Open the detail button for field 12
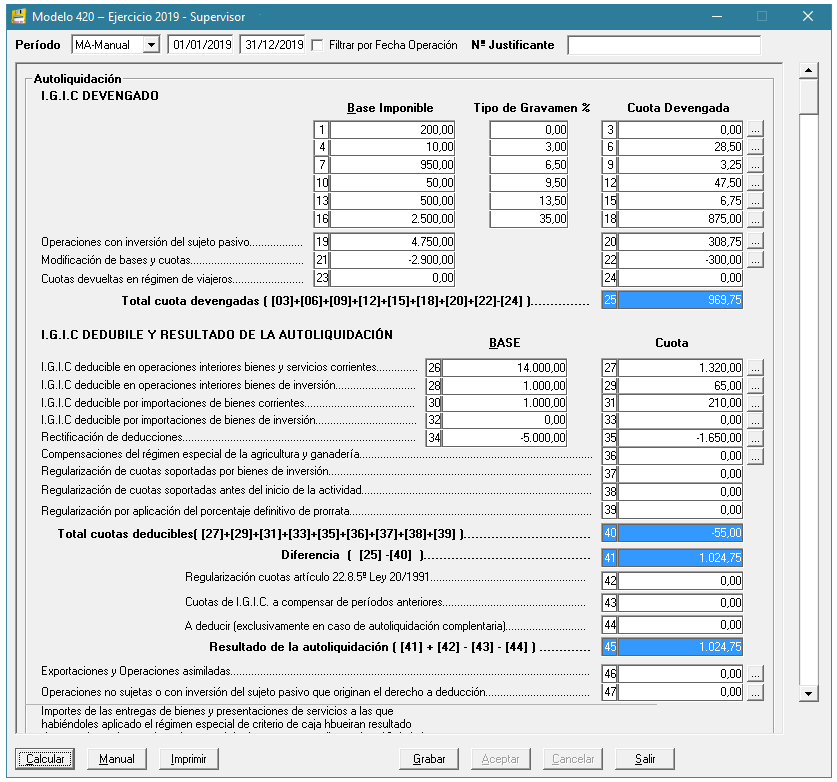This screenshot has height=782, width=837. coord(755,183)
